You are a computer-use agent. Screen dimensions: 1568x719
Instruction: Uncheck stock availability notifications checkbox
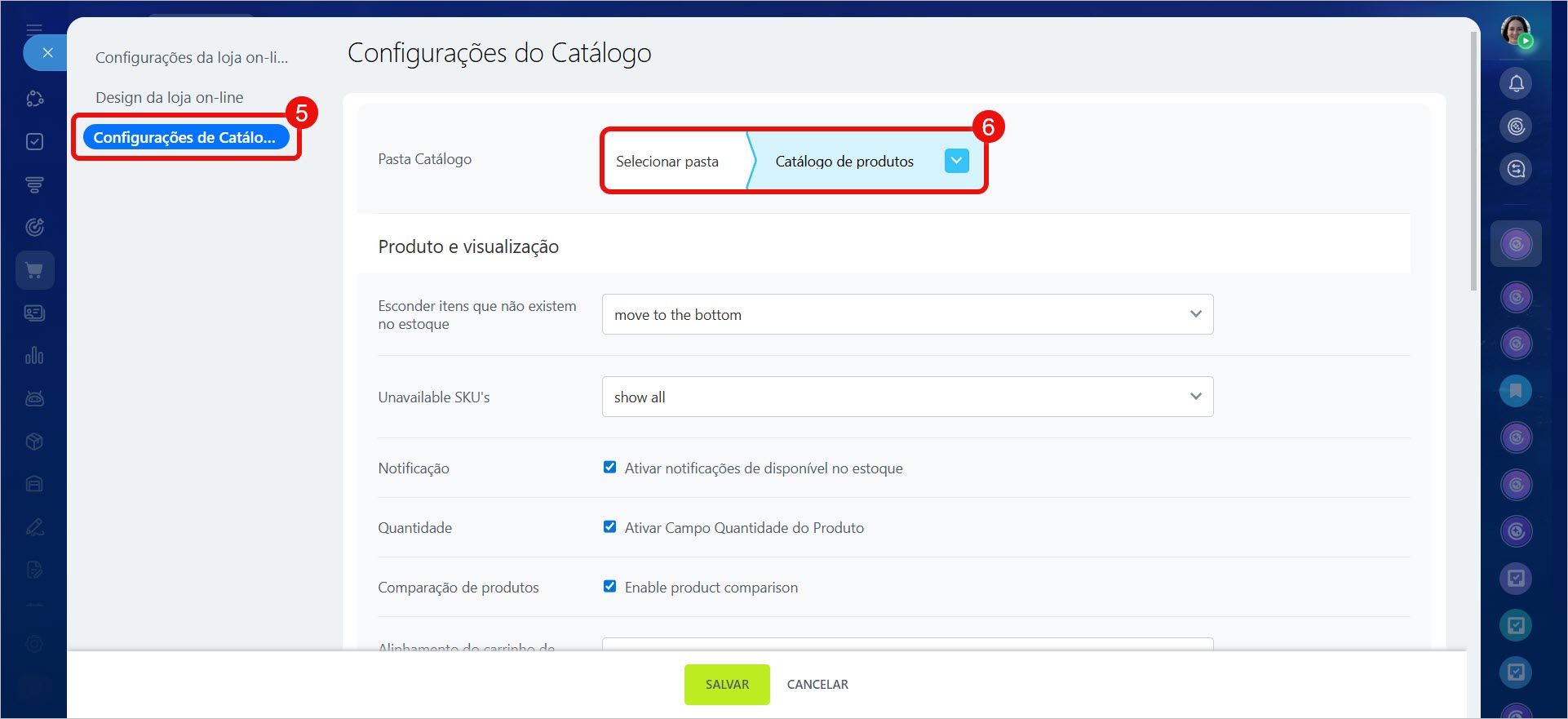coord(609,468)
